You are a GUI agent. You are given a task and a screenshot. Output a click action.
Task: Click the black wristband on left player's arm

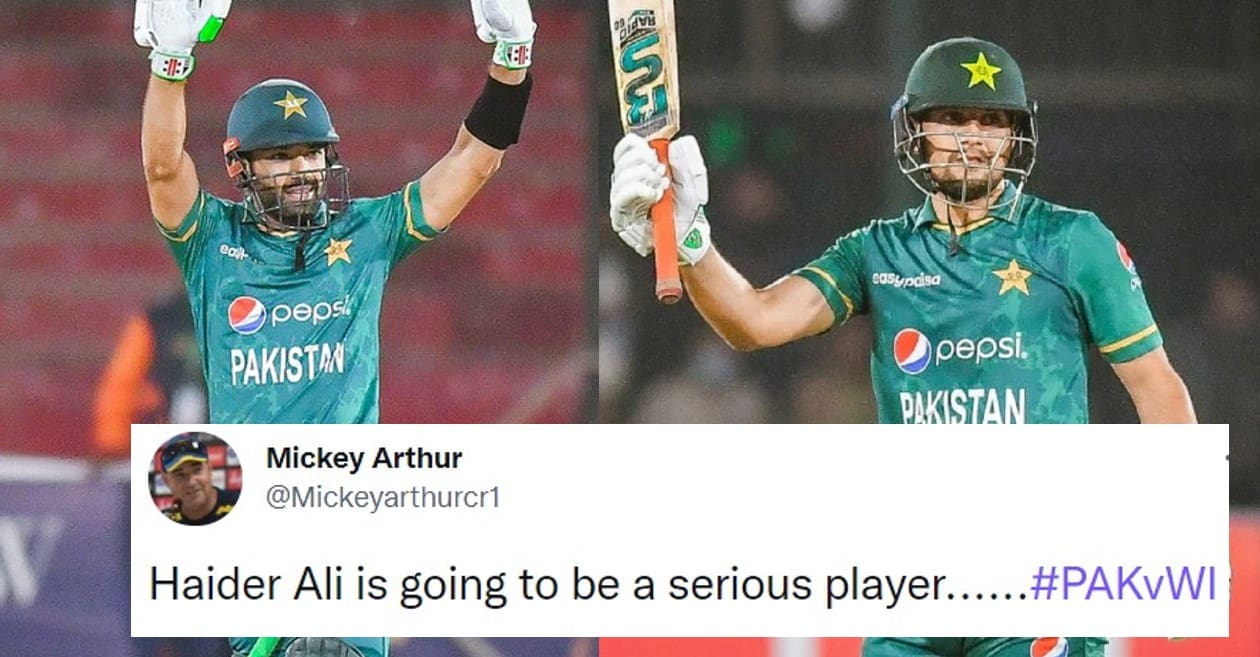[498, 110]
